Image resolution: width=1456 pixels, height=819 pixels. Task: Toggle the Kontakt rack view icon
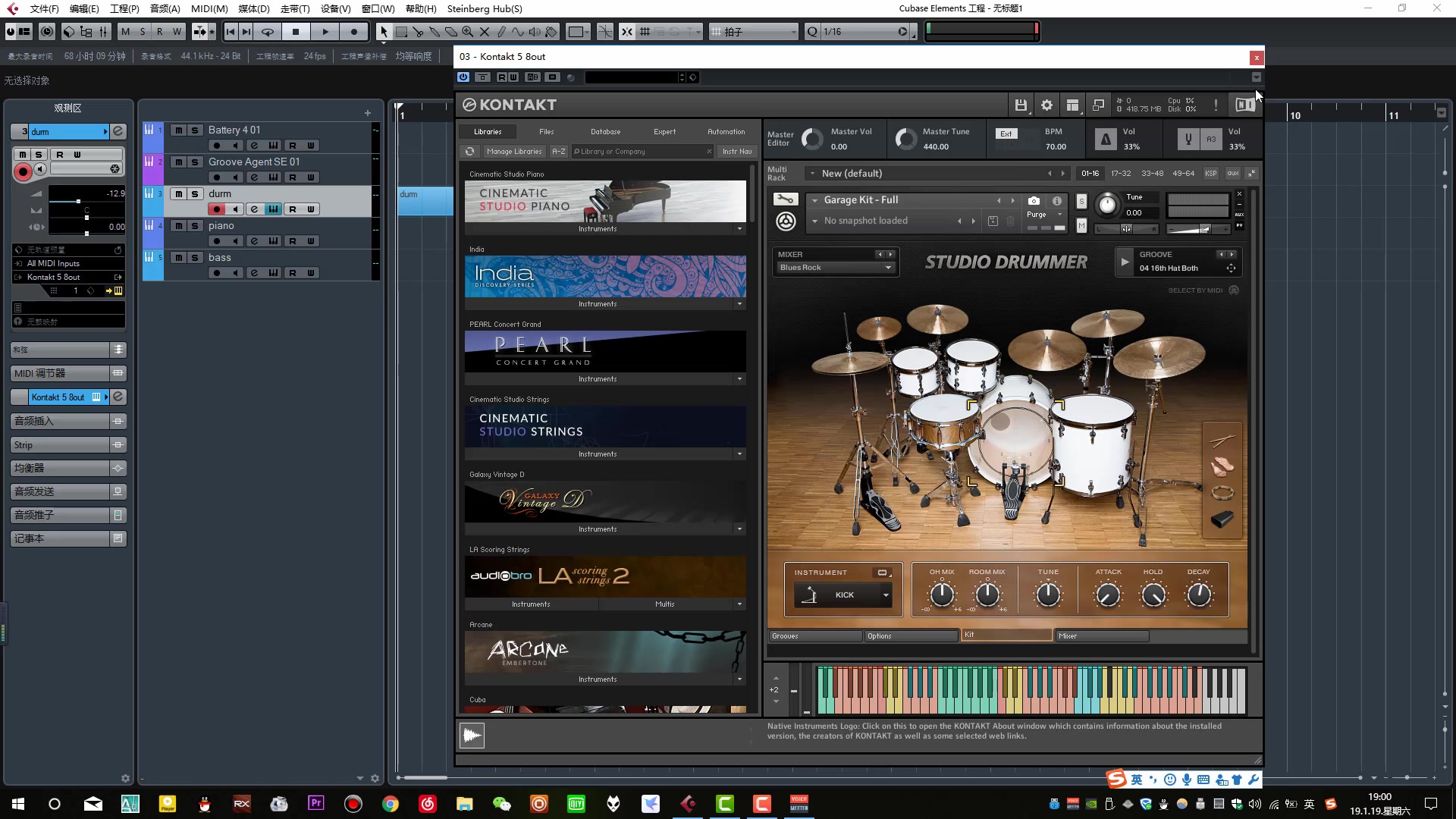[1072, 105]
